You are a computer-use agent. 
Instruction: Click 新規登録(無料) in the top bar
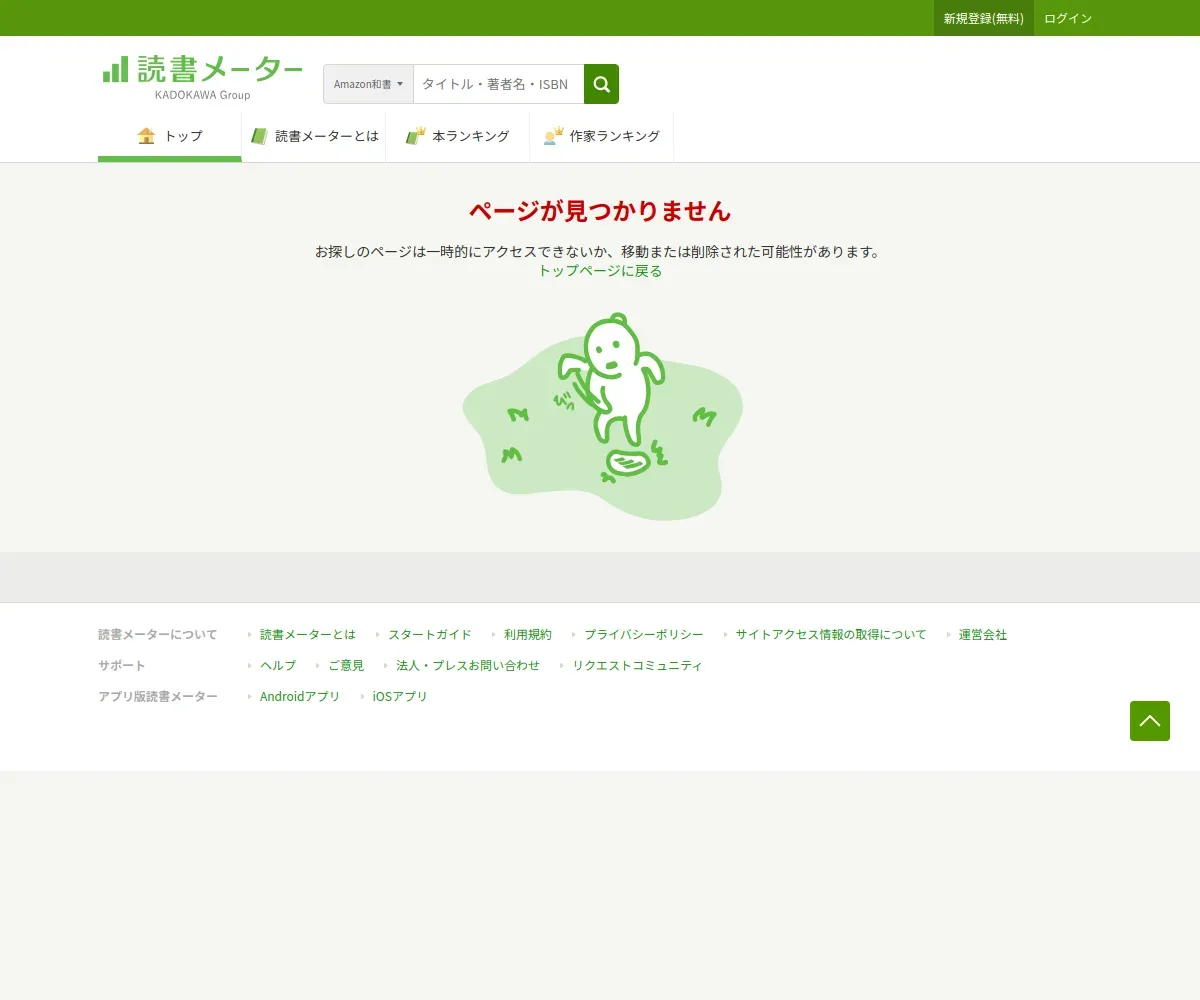point(984,18)
